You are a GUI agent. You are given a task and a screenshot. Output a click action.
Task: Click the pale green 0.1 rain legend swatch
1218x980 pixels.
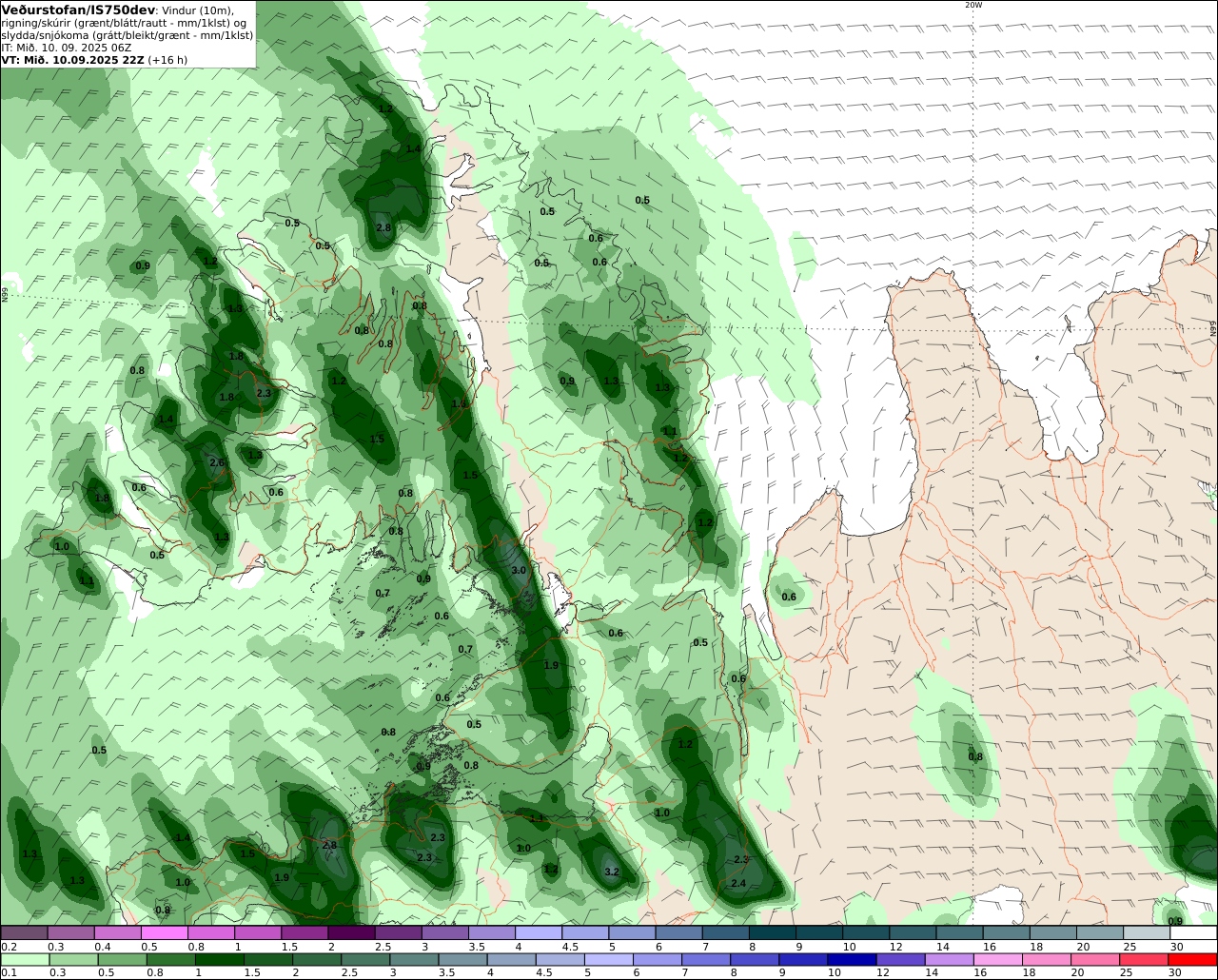point(24,960)
